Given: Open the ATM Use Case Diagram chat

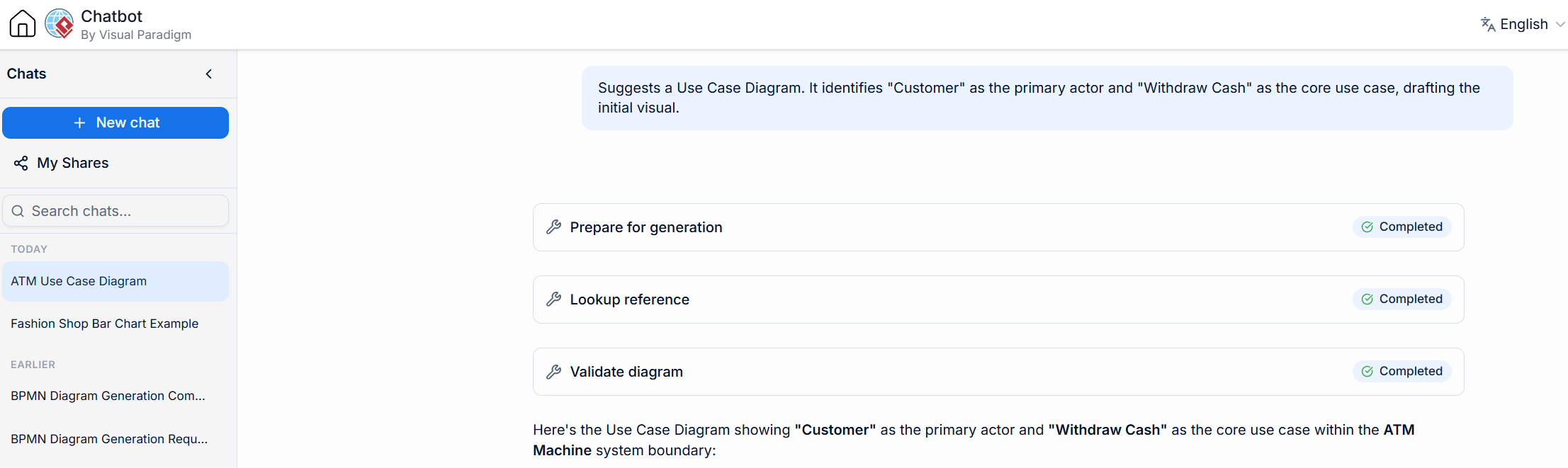Looking at the screenshot, I should tap(115, 281).
